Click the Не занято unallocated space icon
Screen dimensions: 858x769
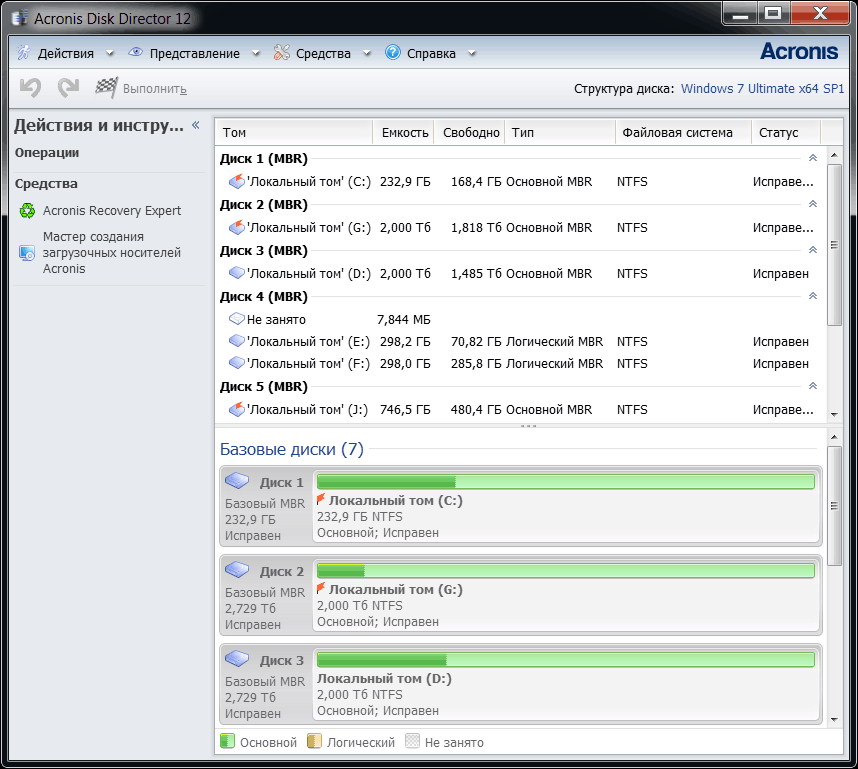236,319
